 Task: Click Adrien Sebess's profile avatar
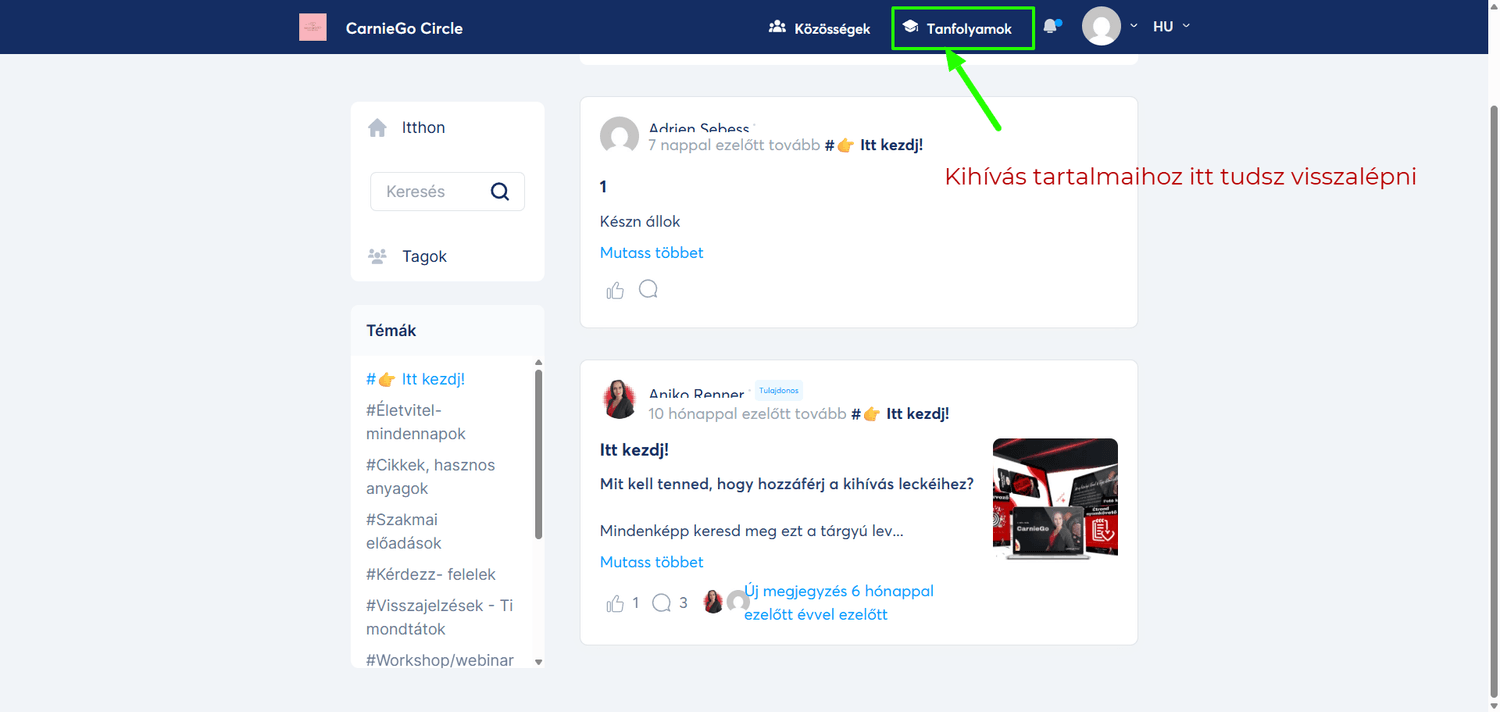click(x=620, y=136)
